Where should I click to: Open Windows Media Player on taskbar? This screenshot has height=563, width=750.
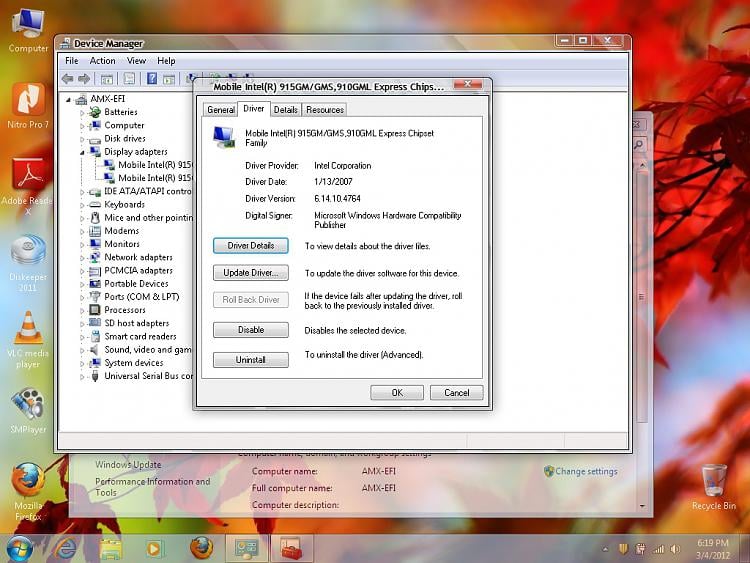point(154,549)
